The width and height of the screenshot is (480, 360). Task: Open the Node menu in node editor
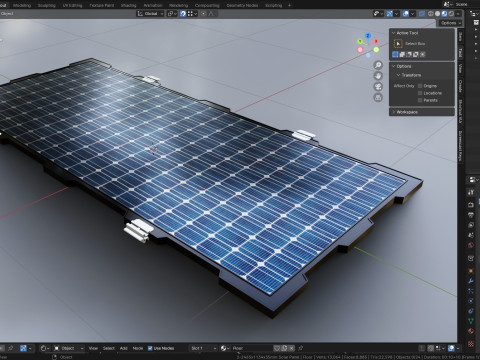click(x=138, y=348)
